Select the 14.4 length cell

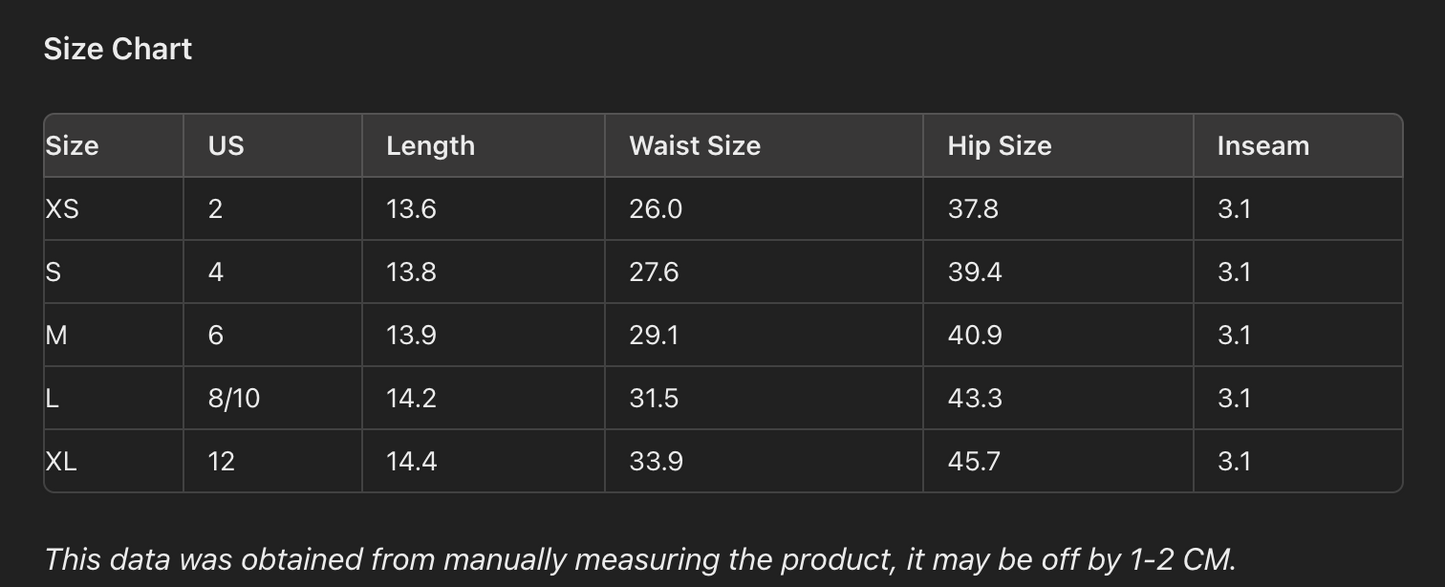pyautogui.click(x=411, y=461)
